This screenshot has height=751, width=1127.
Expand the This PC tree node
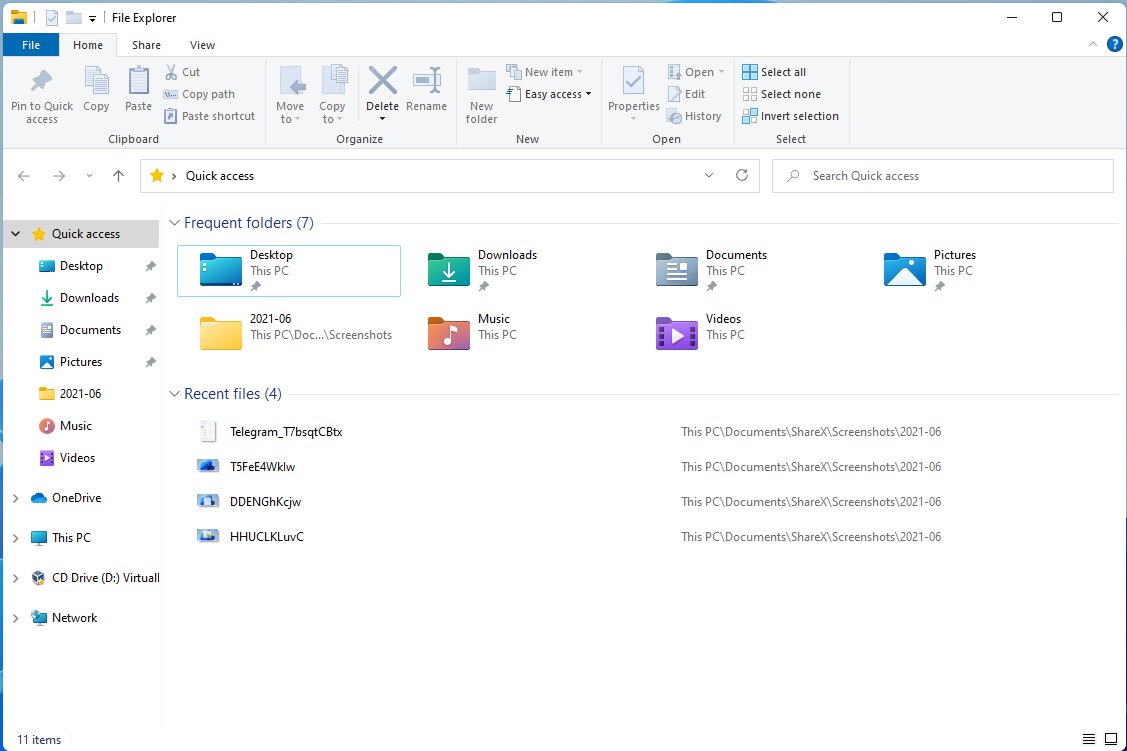tap(15, 538)
